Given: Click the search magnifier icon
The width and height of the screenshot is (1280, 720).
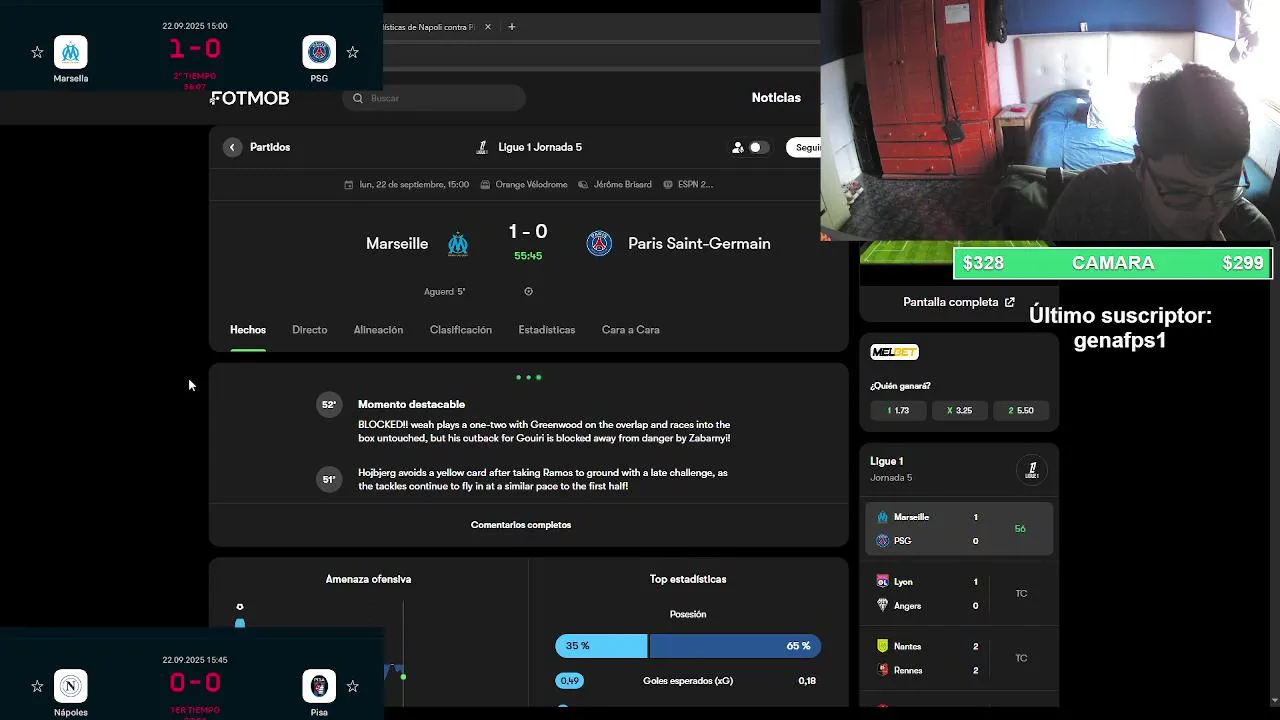Looking at the screenshot, I should (358, 98).
